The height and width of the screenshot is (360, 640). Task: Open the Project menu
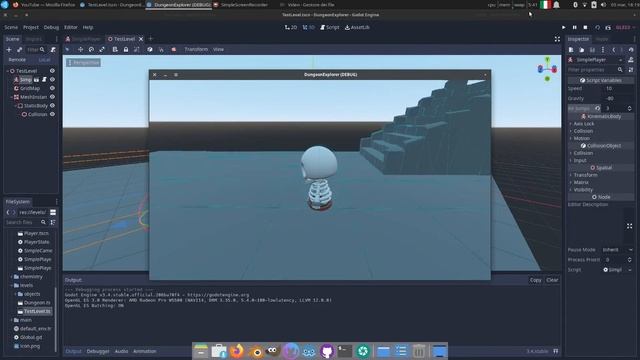31,27
